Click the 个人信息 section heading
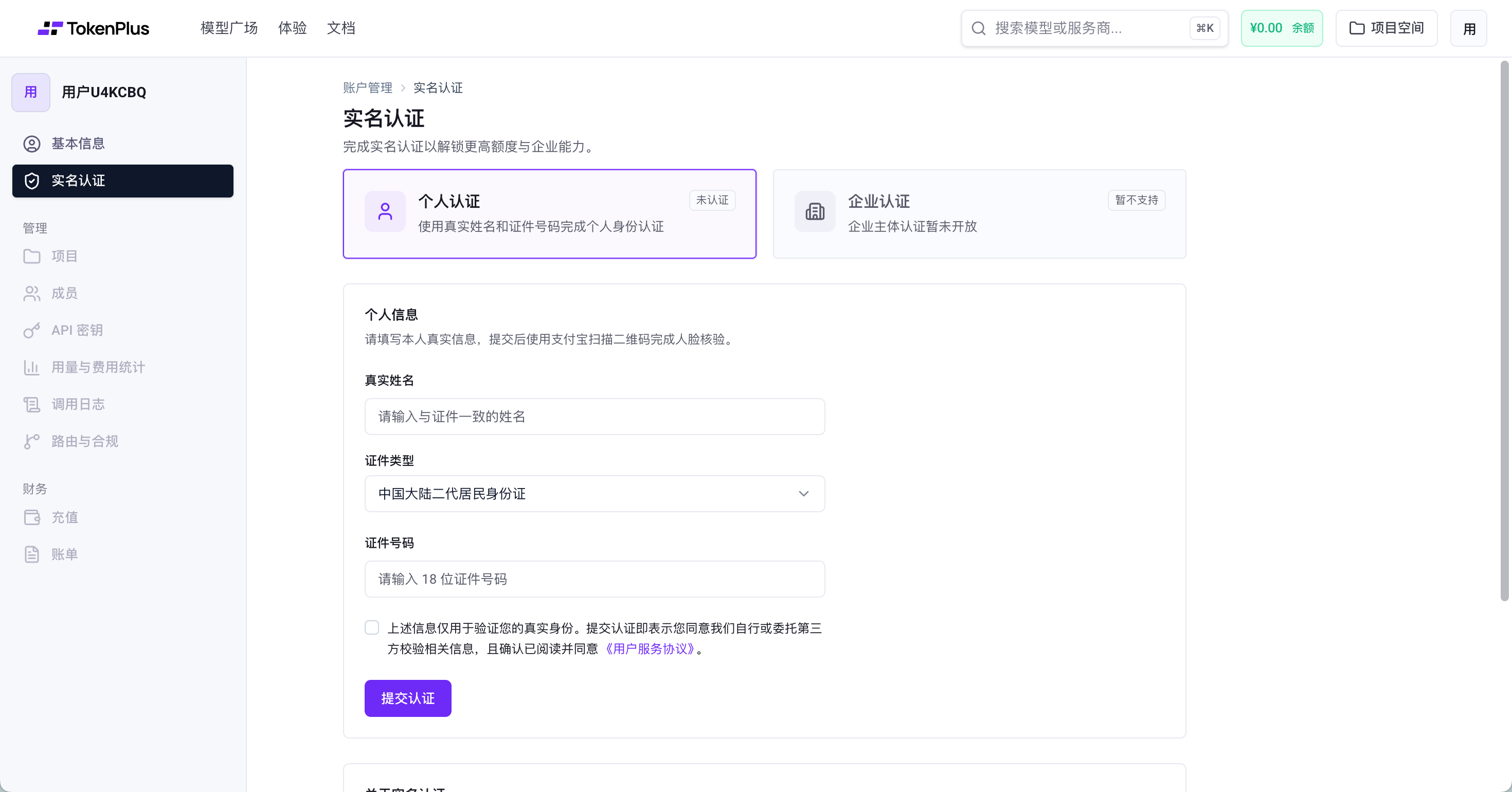 (x=391, y=315)
